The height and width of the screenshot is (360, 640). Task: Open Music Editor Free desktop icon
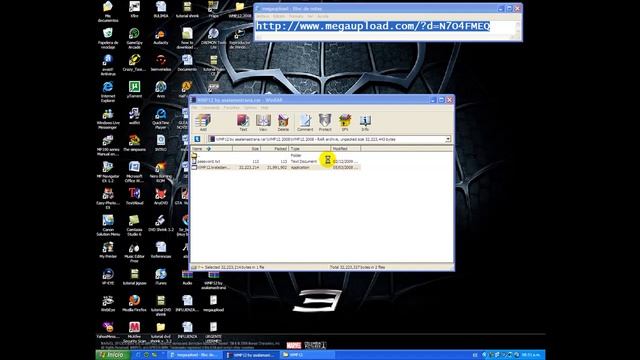pos(134,252)
